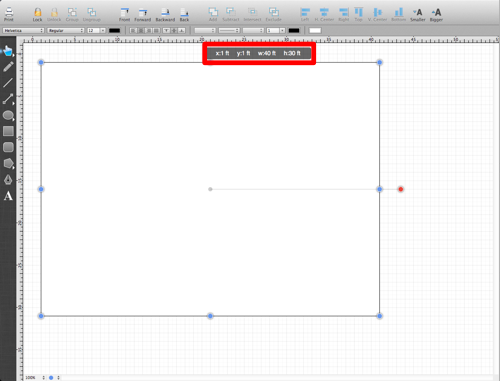
Task: Select the straight line tool
Action: pyautogui.click(x=8, y=82)
